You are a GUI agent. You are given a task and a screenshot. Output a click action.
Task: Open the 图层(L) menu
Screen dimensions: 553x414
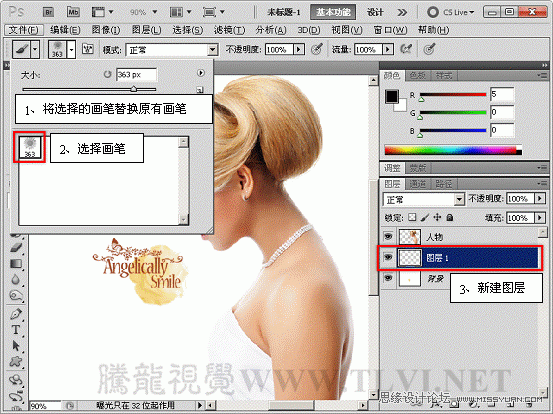pyautogui.click(x=146, y=30)
